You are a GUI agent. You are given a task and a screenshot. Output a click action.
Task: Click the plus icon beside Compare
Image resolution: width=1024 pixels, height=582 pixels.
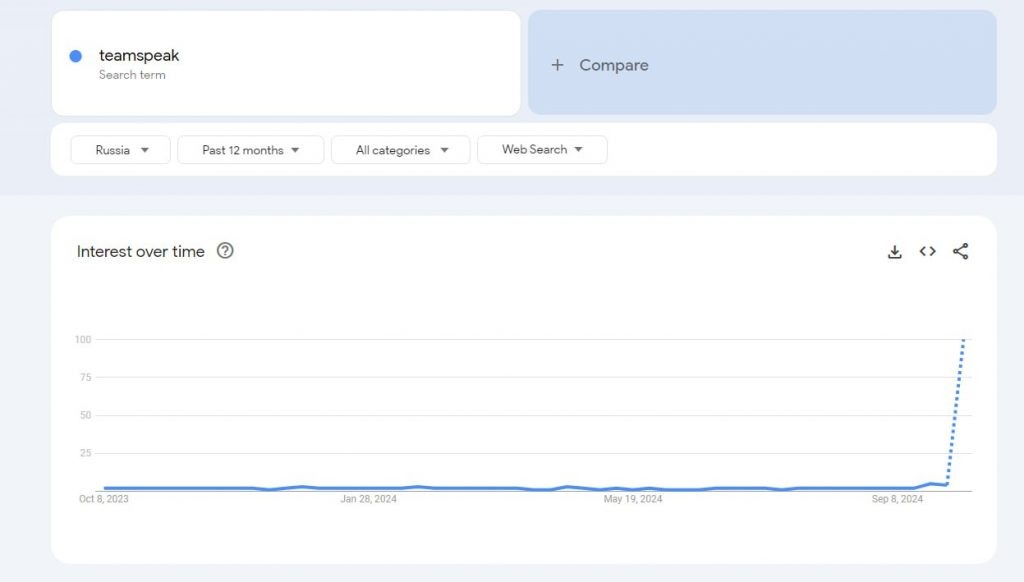point(558,65)
